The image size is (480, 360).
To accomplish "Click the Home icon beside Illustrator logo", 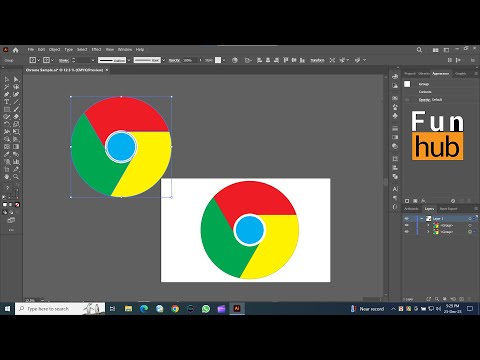I will [x=15, y=50].
